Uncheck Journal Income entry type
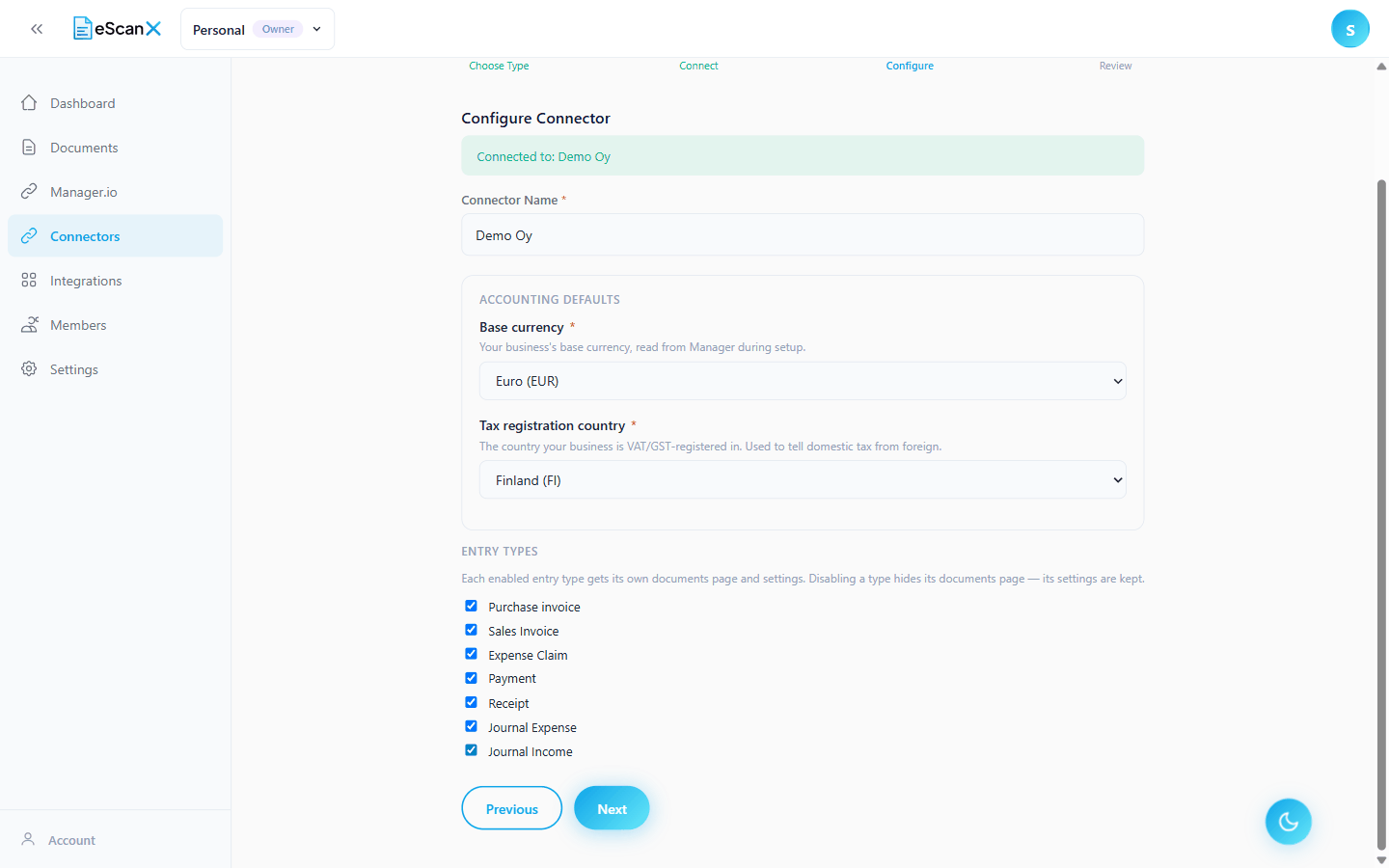The height and width of the screenshot is (868, 1389). [x=471, y=750]
